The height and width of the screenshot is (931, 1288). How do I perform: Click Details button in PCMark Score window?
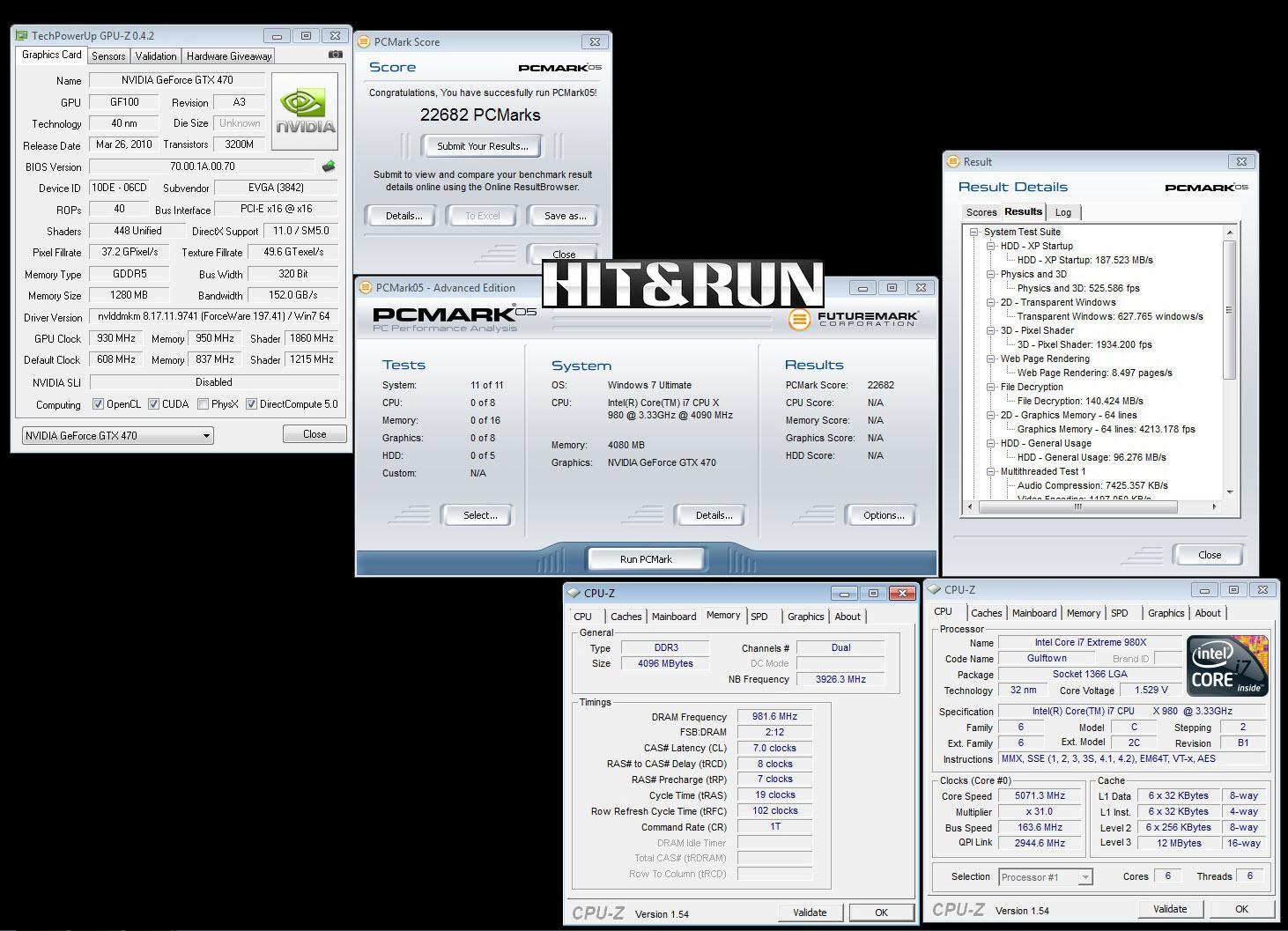tap(403, 216)
